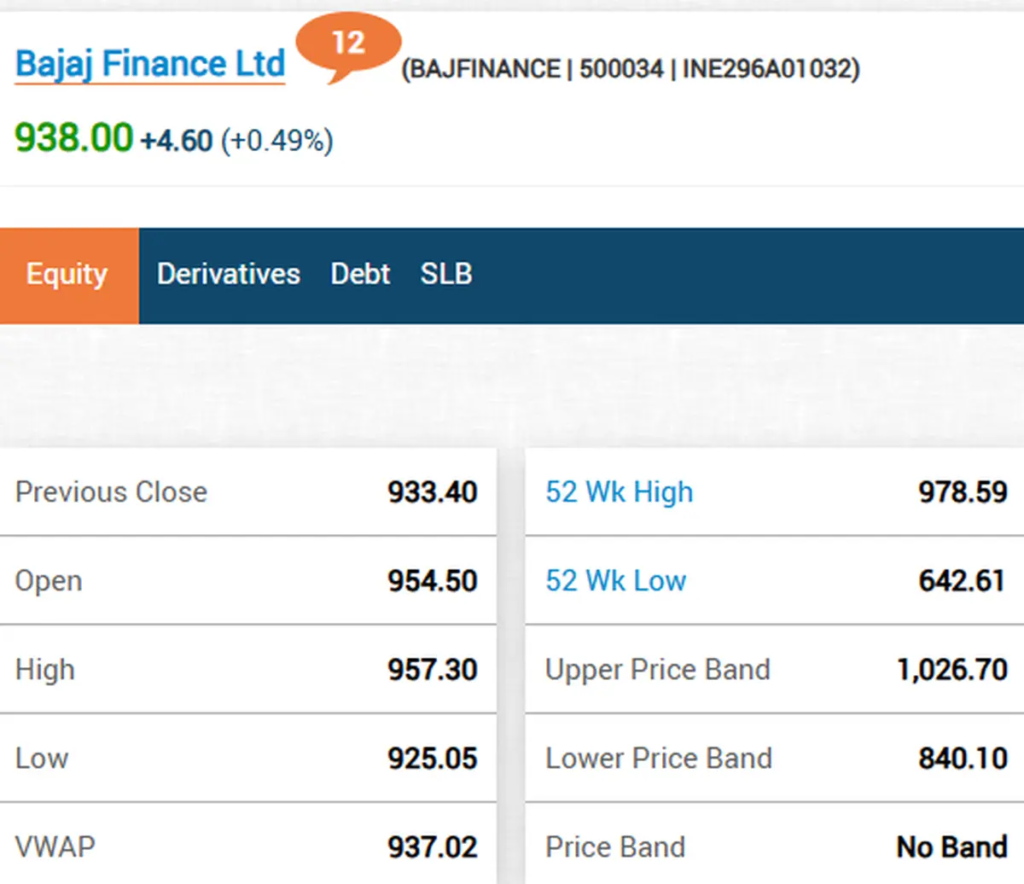Click the price change +4.60
This screenshot has width=1024, height=884.
click(176, 141)
